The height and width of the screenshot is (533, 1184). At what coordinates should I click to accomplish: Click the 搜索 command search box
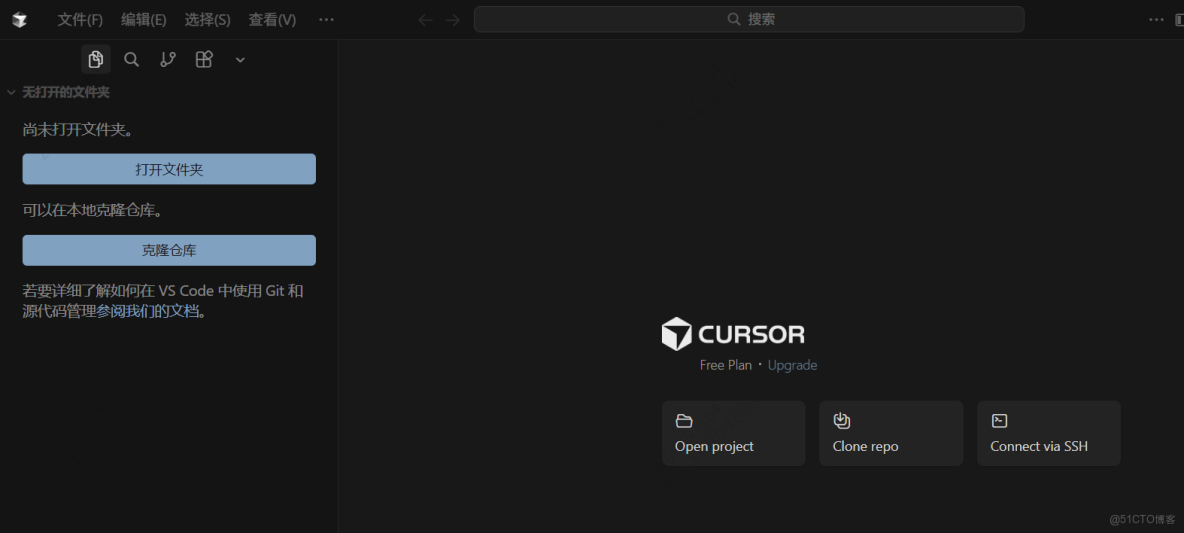point(749,19)
